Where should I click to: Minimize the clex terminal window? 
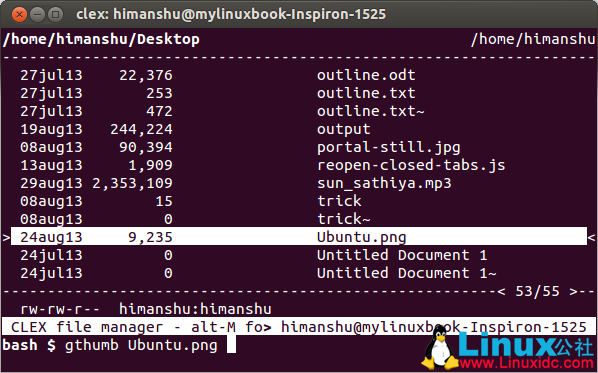37,14
